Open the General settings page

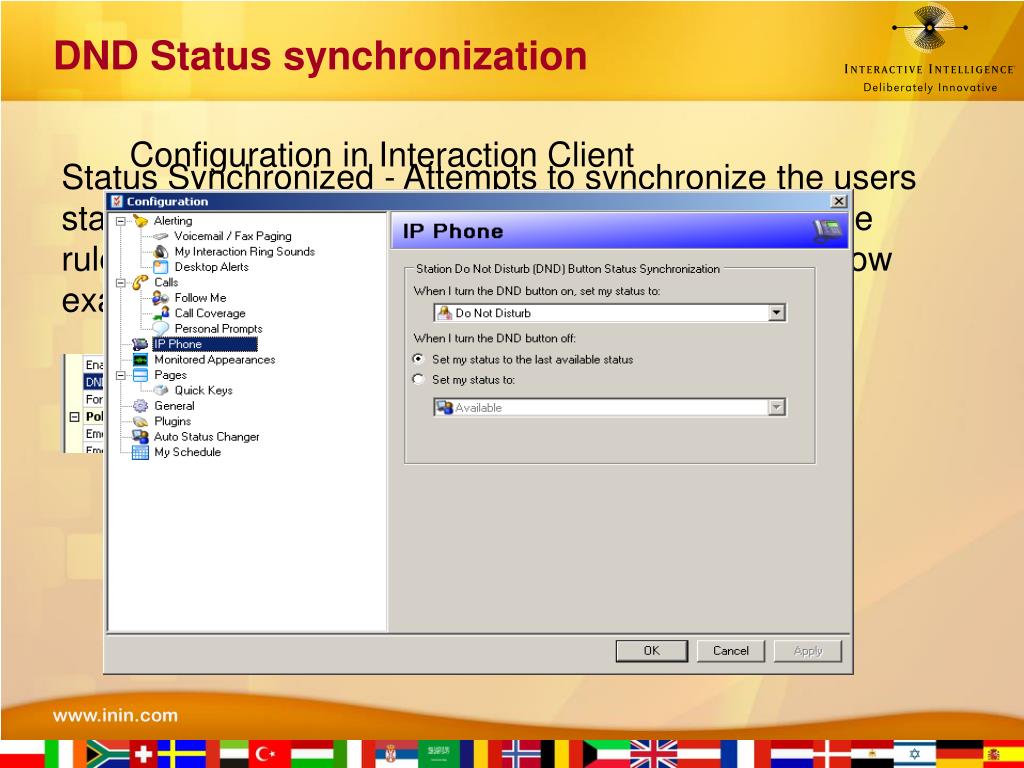click(x=174, y=406)
